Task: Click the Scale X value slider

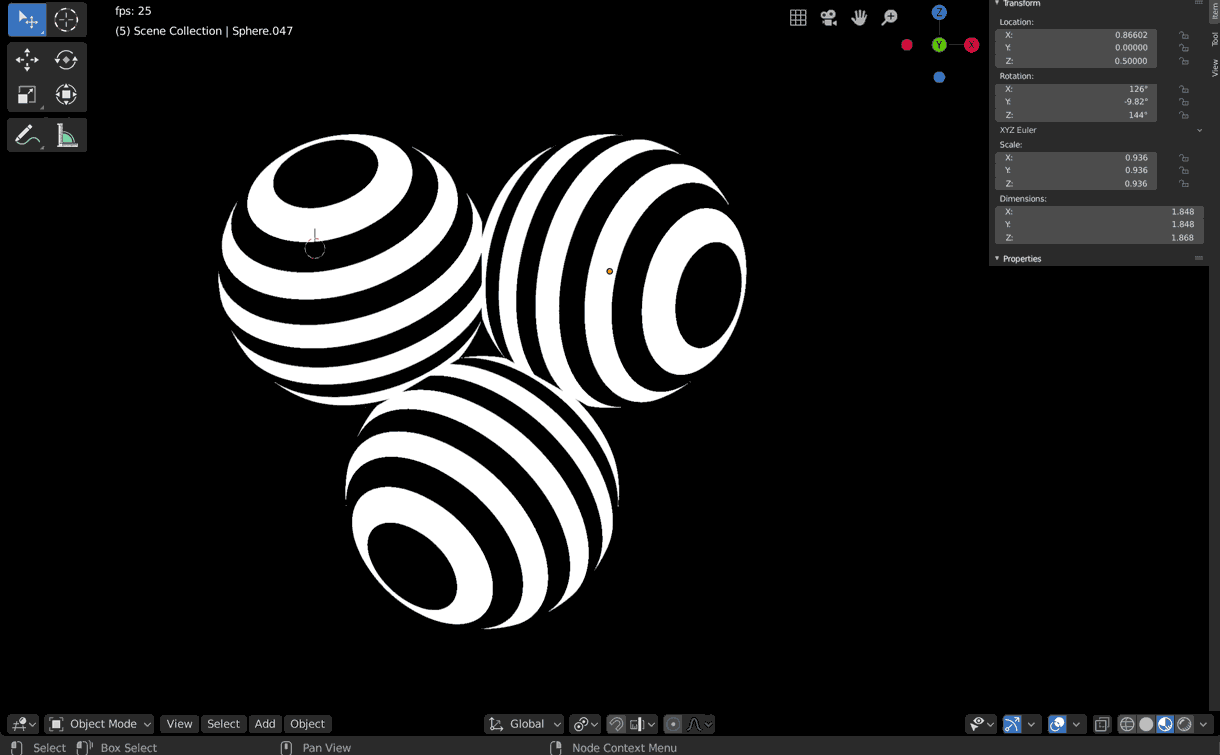Action: (1075, 157)
